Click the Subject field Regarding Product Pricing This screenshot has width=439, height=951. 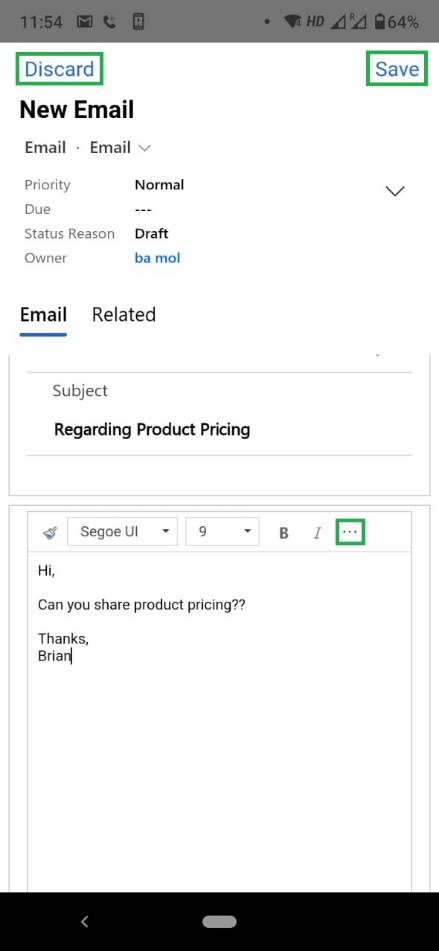point(152,429)
